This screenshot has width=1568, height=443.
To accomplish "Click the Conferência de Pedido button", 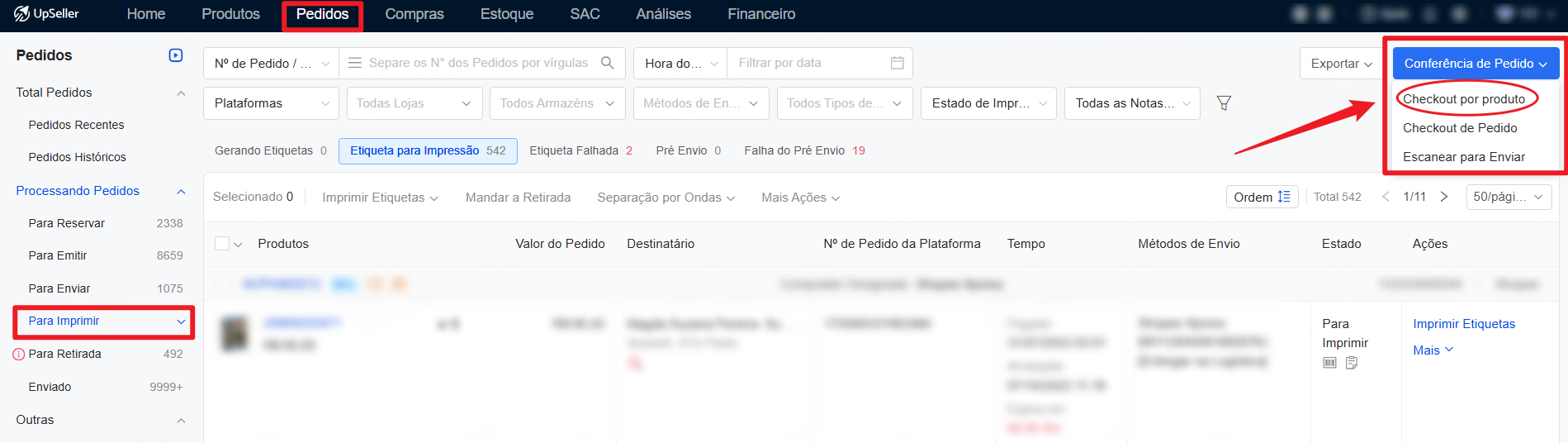I will point(1476,64).
